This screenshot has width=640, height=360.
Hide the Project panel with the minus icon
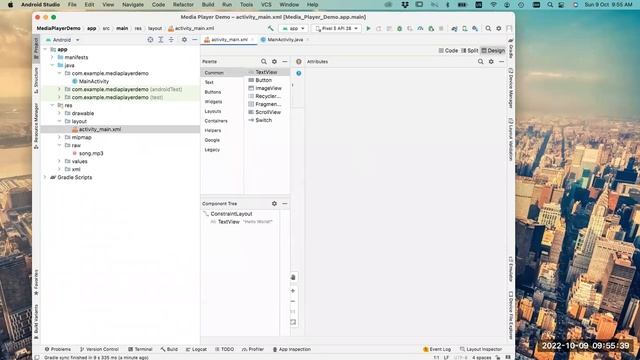tap(195, 40)
